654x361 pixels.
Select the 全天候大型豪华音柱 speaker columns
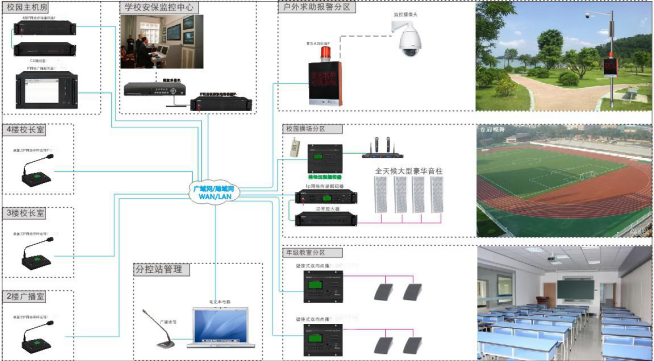pyautogui.click(x=408, y=194)
